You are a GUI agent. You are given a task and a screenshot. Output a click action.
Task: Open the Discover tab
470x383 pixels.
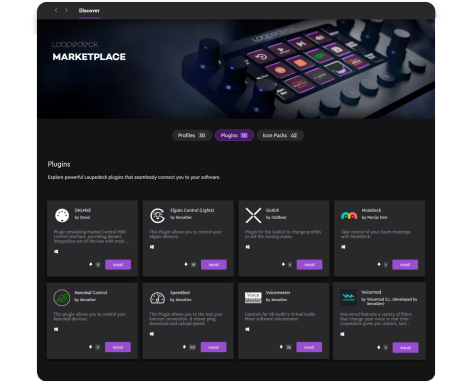(x=89, y=11)
